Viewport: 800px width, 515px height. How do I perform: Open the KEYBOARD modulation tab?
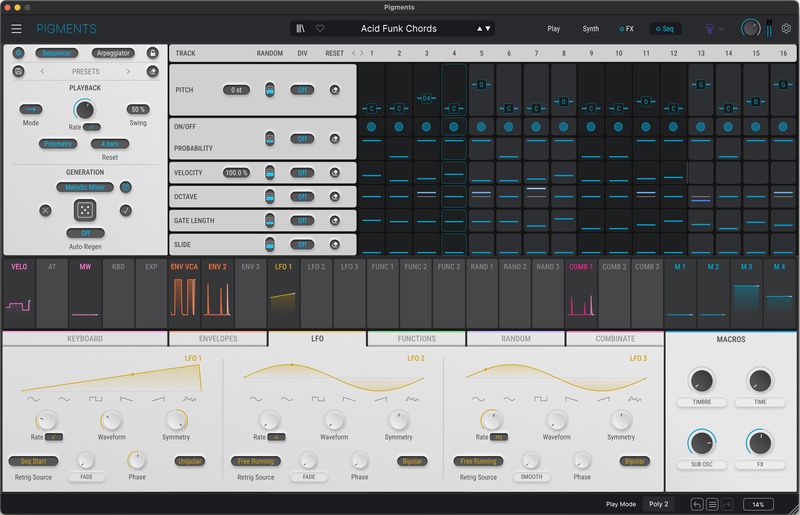click(85, 339)
